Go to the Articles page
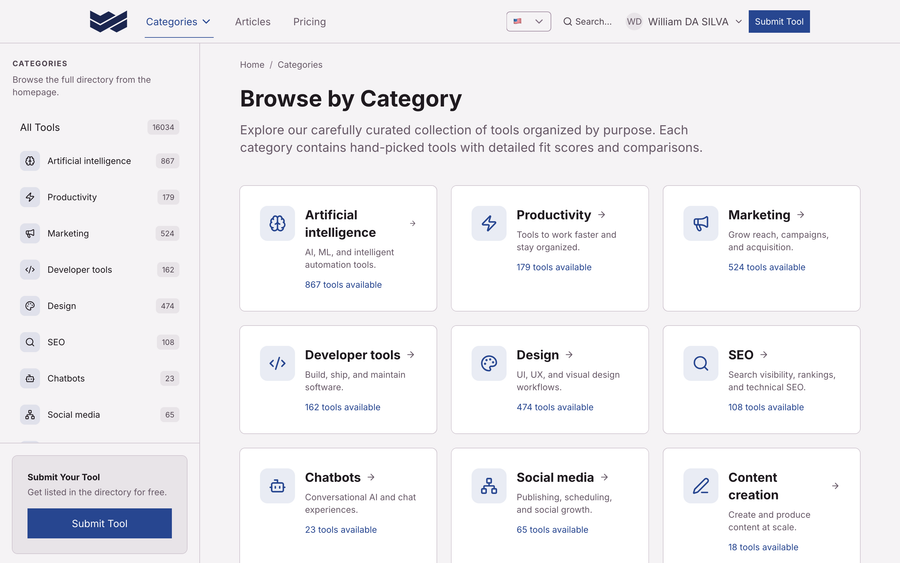Screen dimensions: 900x563 point(253,22)
